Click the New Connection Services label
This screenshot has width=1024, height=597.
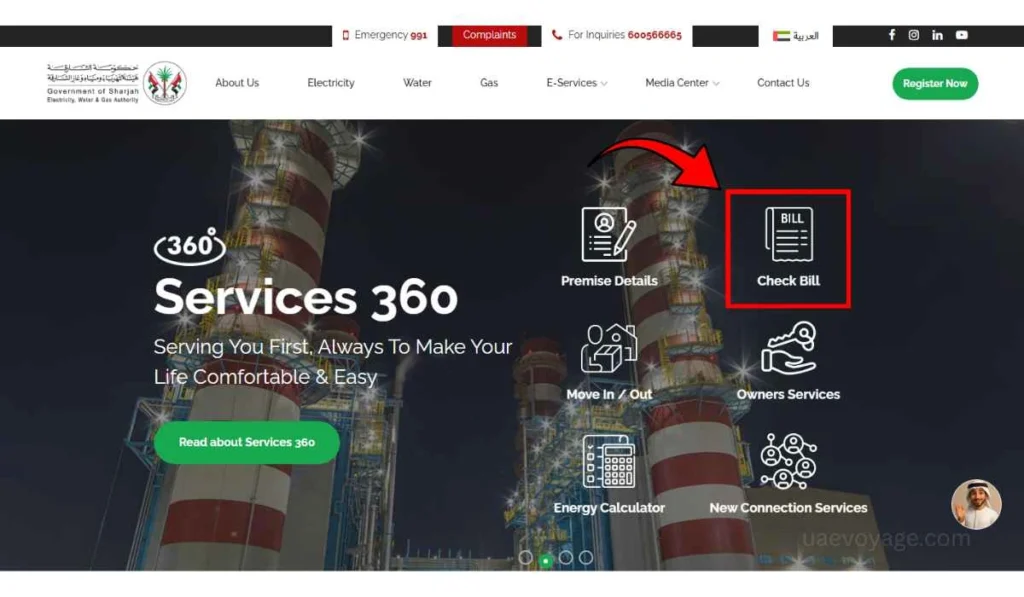tap(788, 508)
